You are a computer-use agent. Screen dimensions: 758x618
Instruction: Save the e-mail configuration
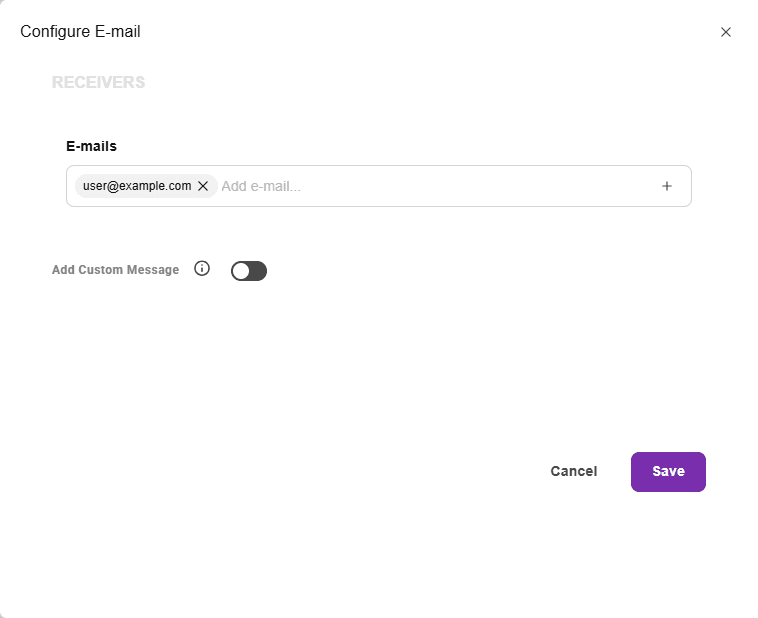tap(668, 471)
